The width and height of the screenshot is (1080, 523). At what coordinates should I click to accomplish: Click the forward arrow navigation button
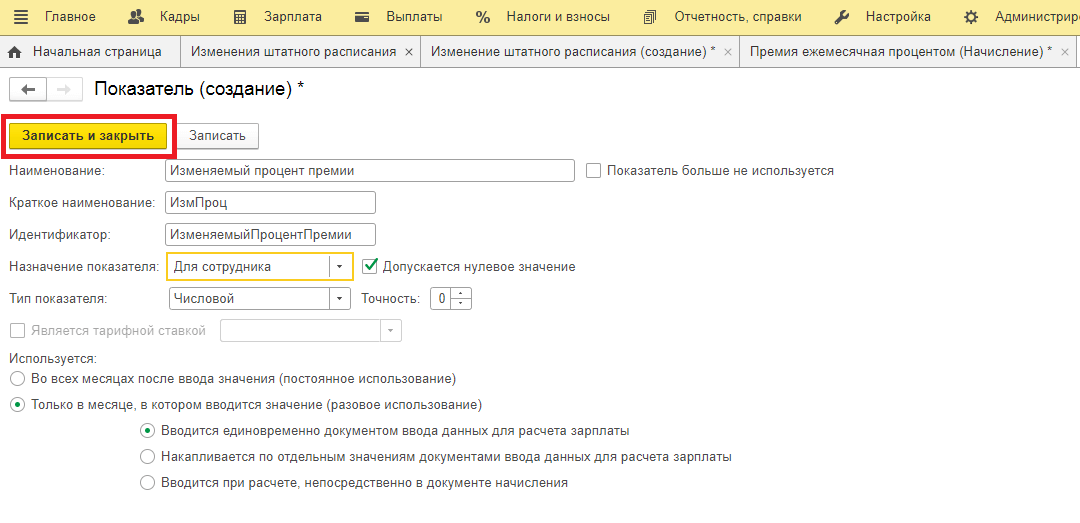pyautogui.click(x=63, y=90)
